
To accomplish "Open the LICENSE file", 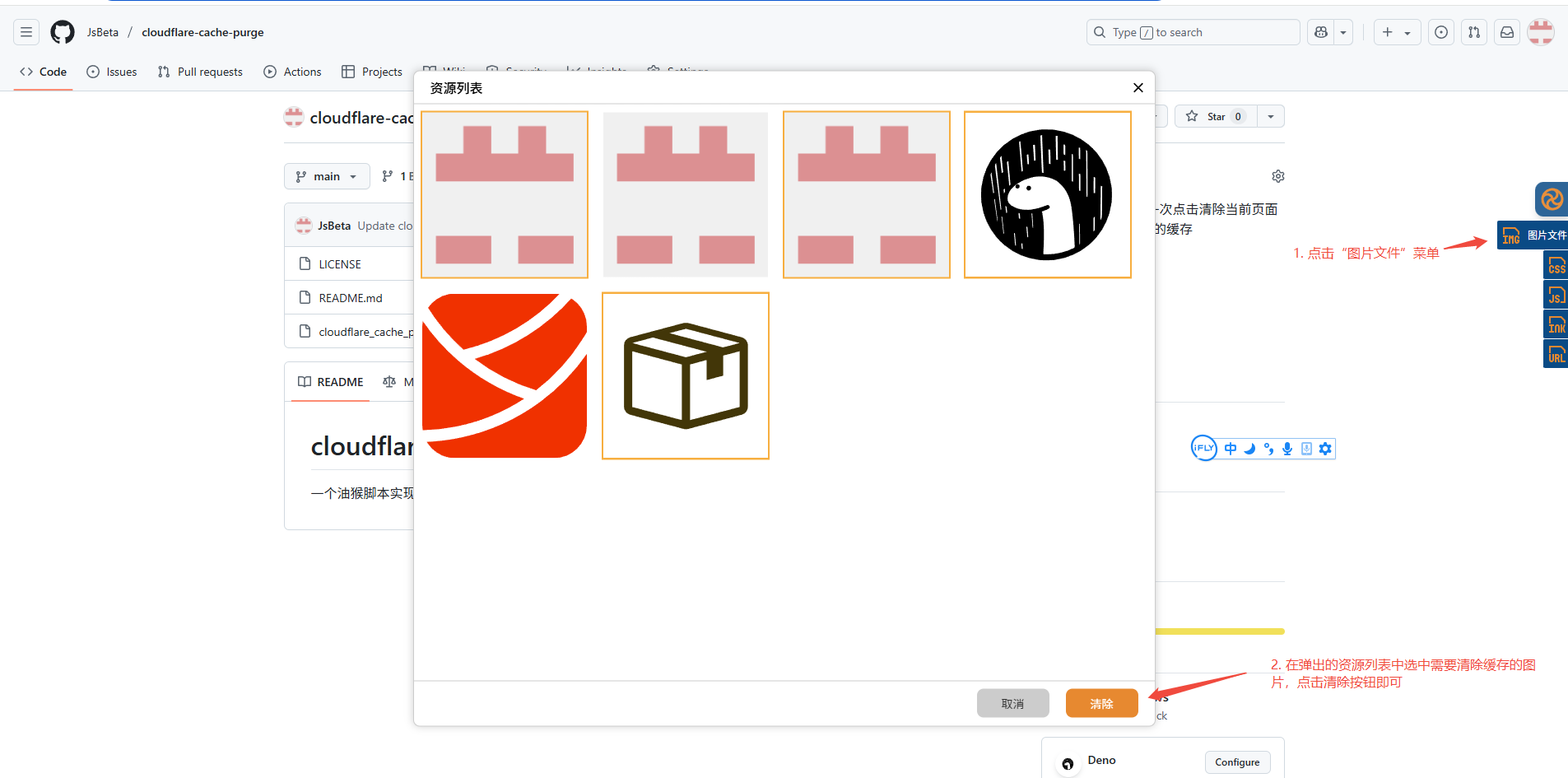I will tap(340, 264).
